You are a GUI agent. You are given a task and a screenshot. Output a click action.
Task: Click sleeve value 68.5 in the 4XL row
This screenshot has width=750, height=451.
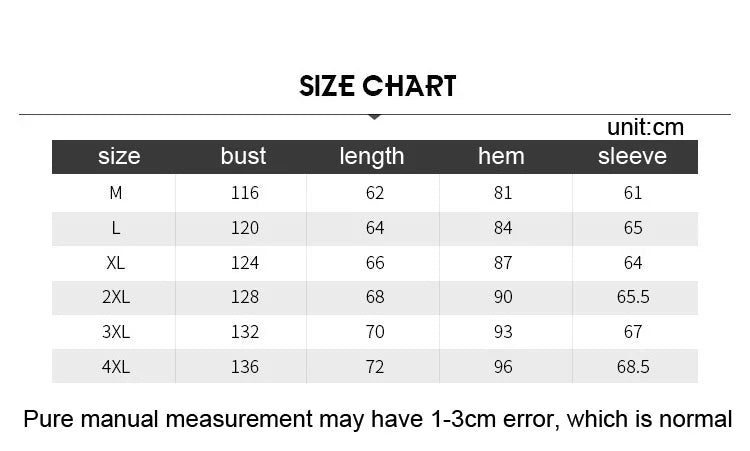(633, 367)
